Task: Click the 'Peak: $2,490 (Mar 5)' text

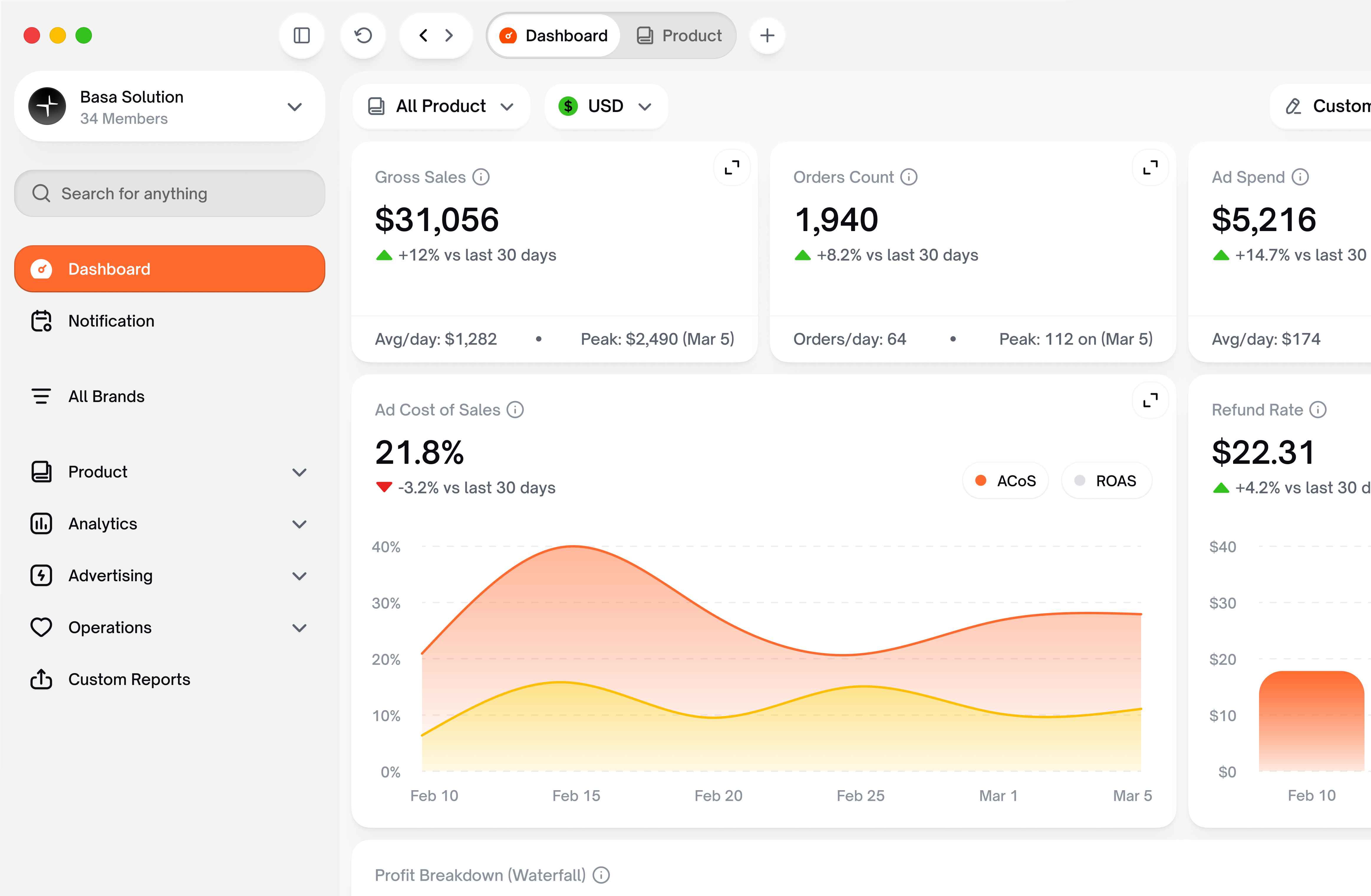Action: 657,339
